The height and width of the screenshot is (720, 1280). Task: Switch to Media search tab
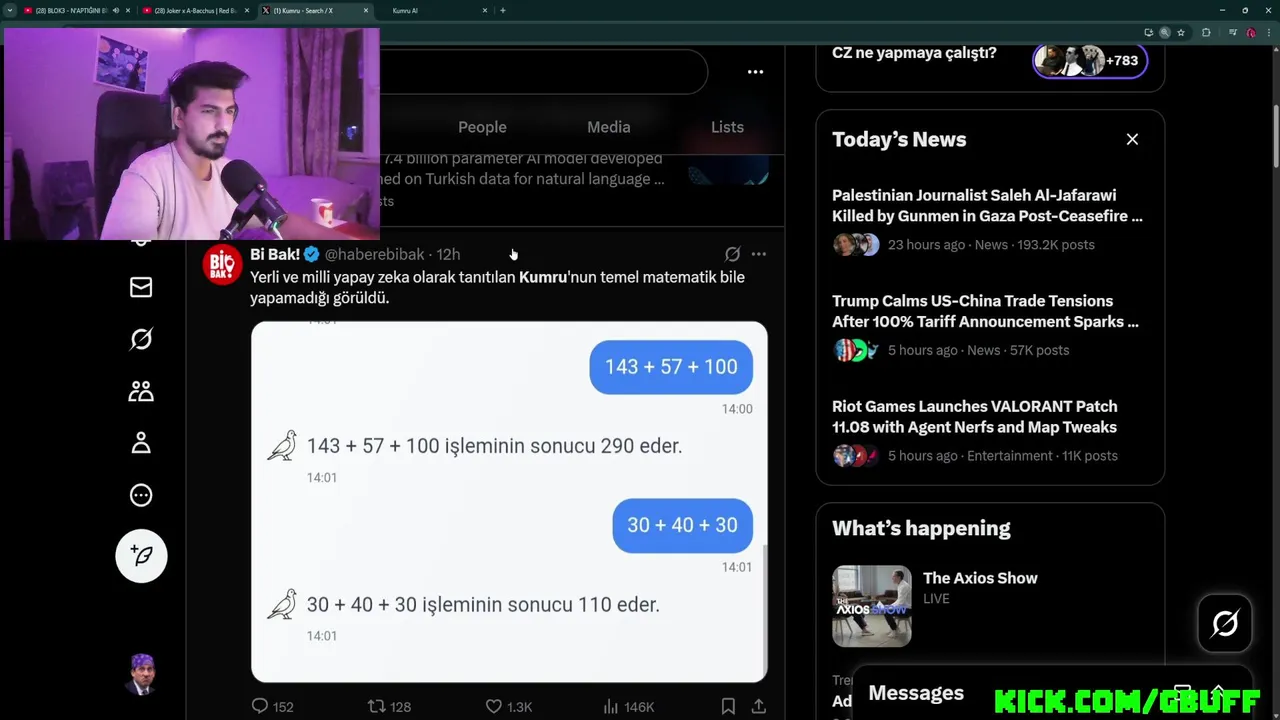(x=608, y=127)
